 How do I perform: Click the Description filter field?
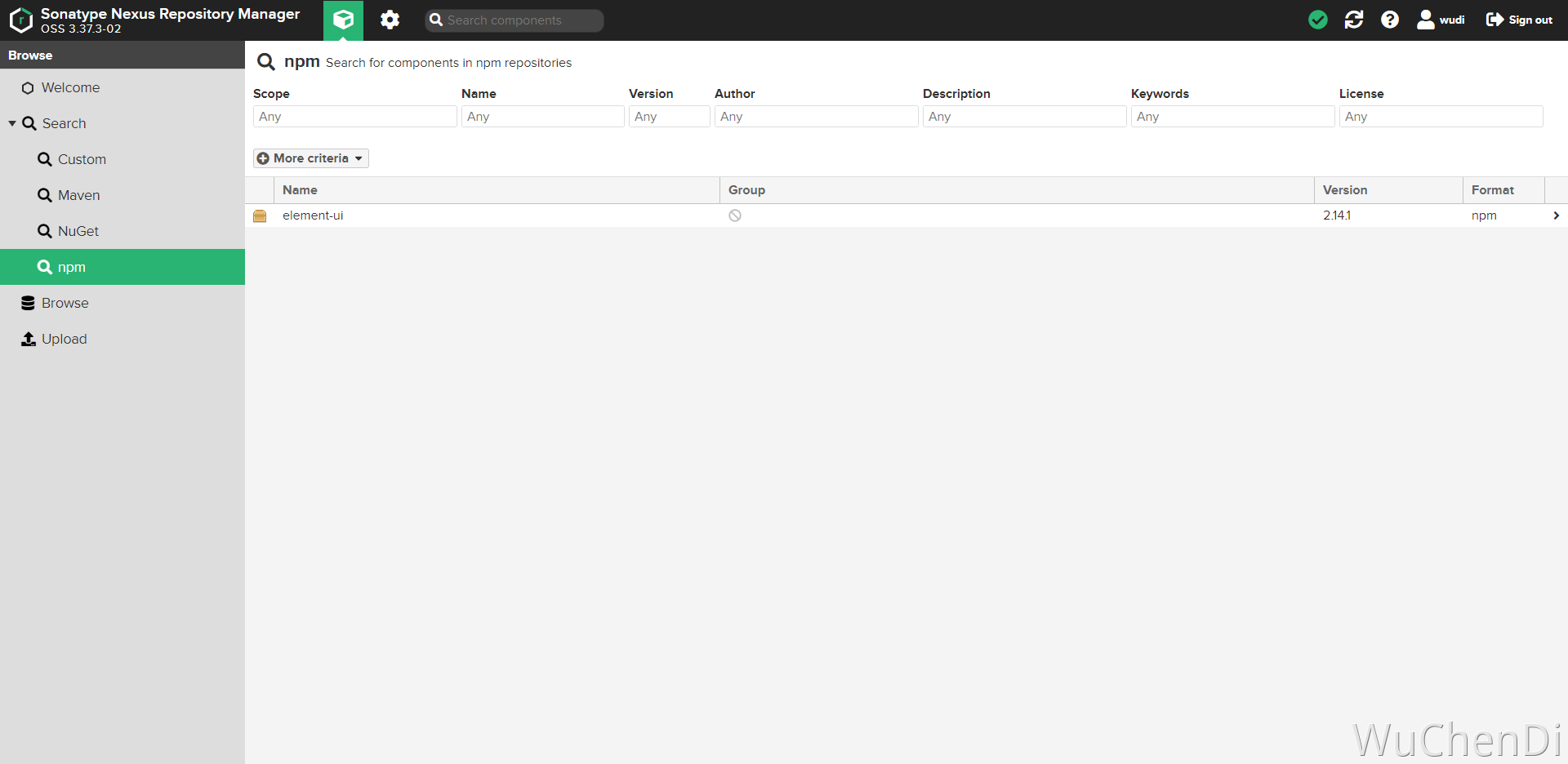coord(1025,117)
